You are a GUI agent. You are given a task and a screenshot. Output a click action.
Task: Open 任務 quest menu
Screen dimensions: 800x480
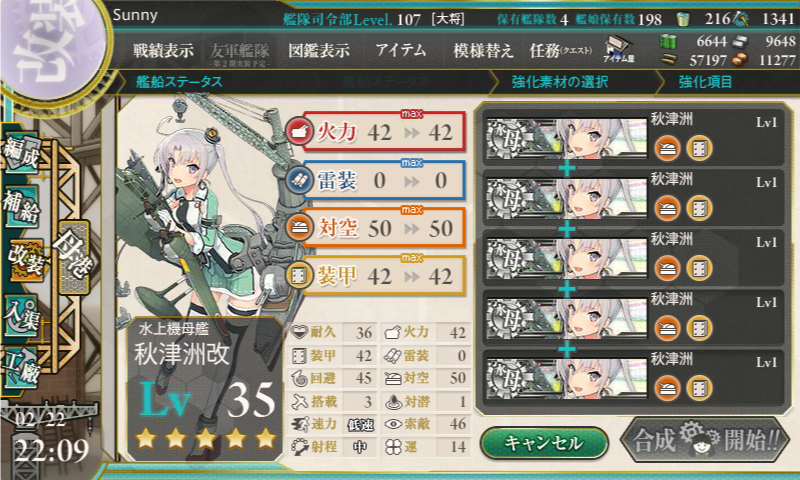[560, 51]
